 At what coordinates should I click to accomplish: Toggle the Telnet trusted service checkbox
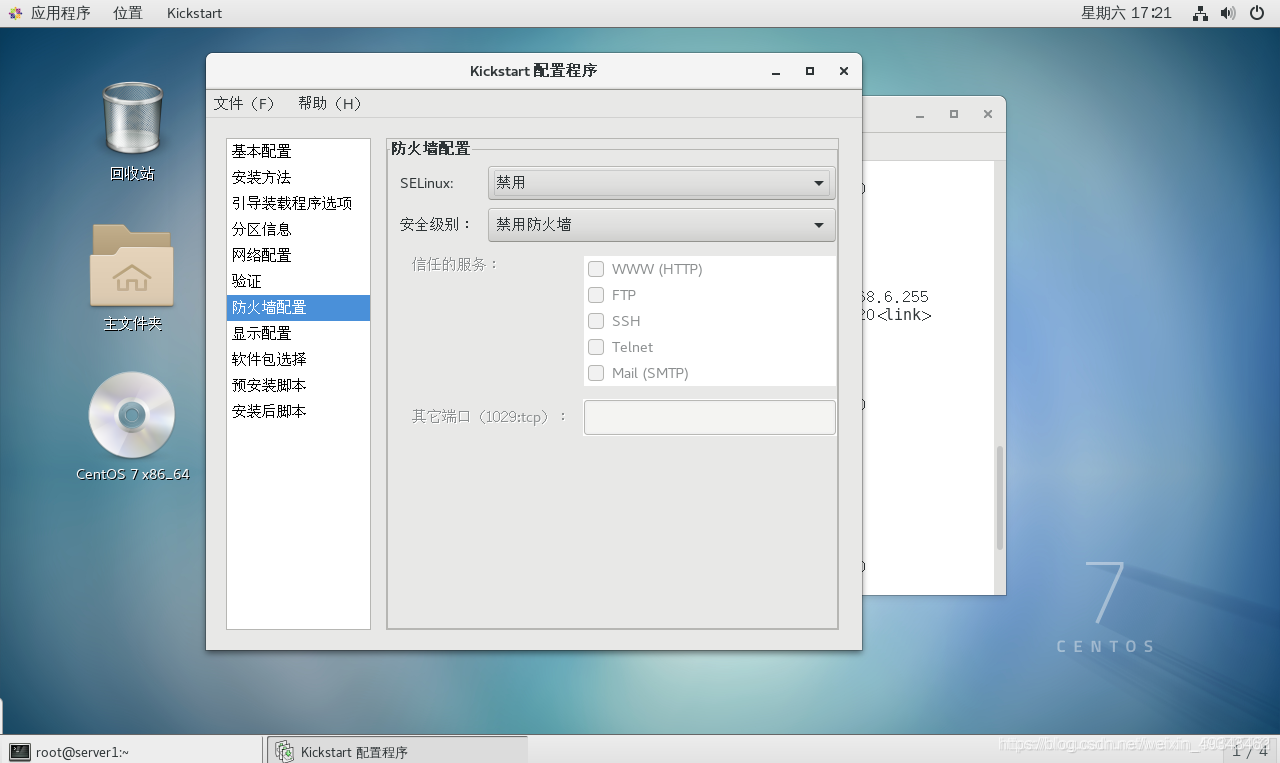(x=596, y=347)
